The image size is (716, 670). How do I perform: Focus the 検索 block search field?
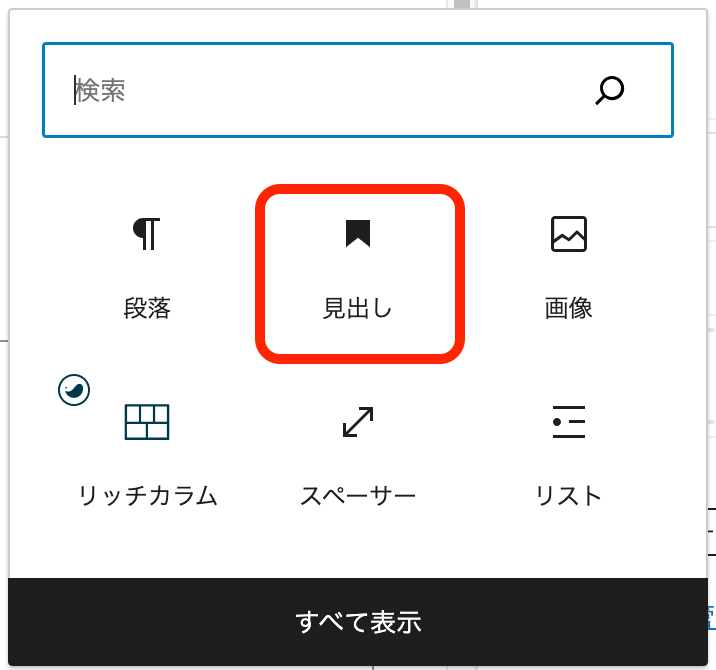click(358, 90)
